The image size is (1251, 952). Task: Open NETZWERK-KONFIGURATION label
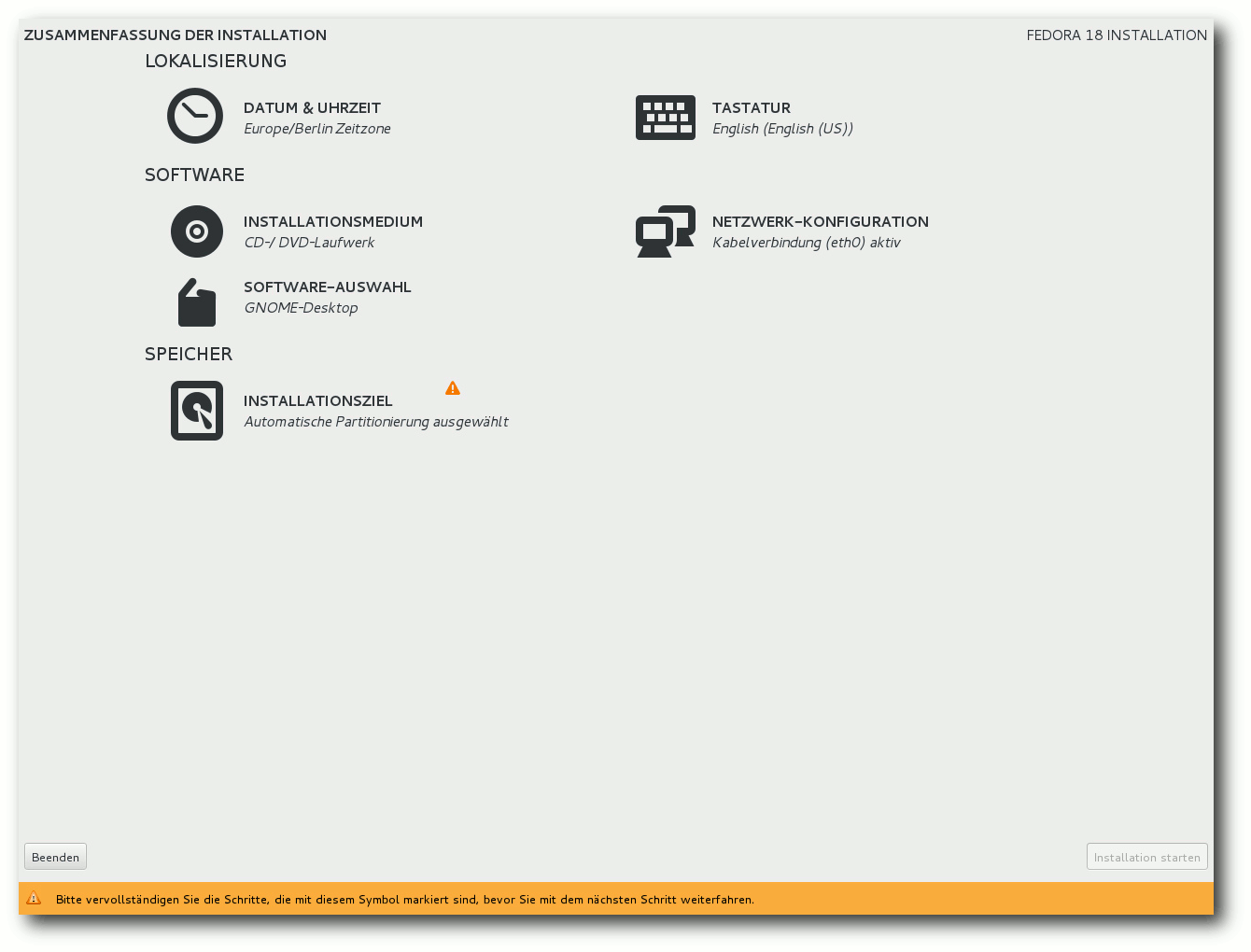pyautogui.click(x=821, y=222)
